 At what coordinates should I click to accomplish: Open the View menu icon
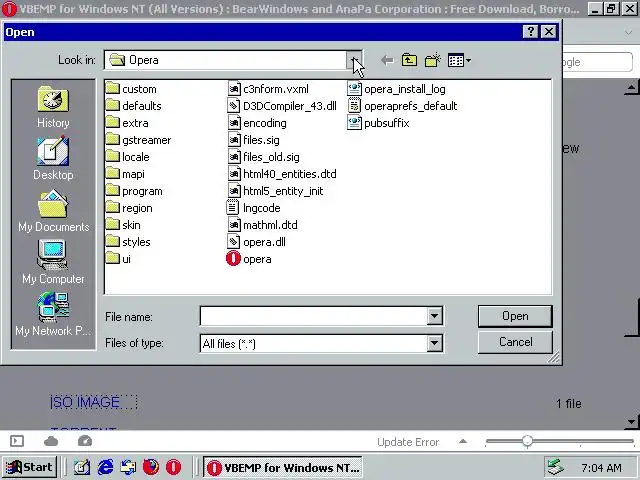point(459,61)
